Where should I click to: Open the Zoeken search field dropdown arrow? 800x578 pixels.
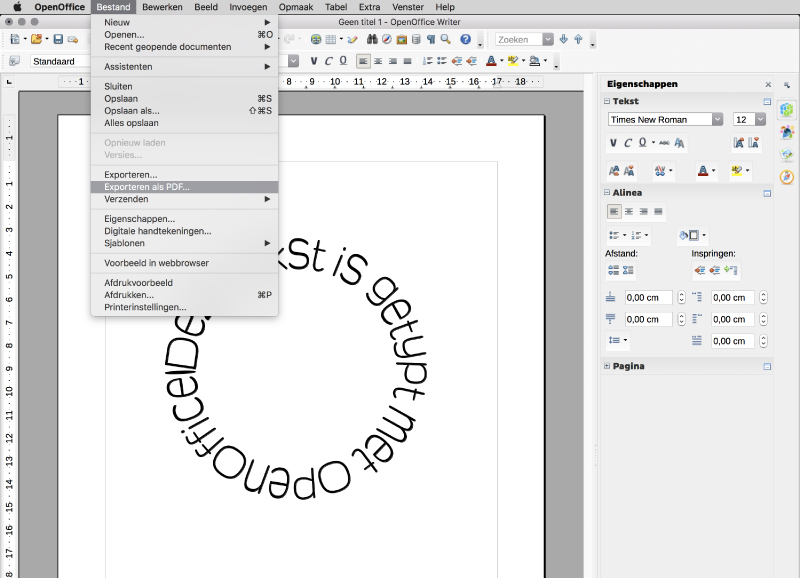point(548,39)
